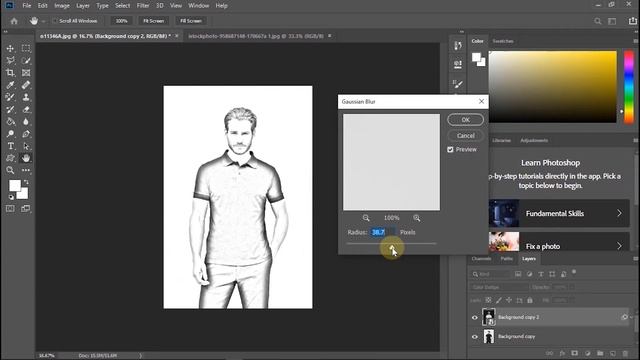The width and height of the screenshot is (640, 360).
Task: Select the Pen tool
Action: point(26,134)
